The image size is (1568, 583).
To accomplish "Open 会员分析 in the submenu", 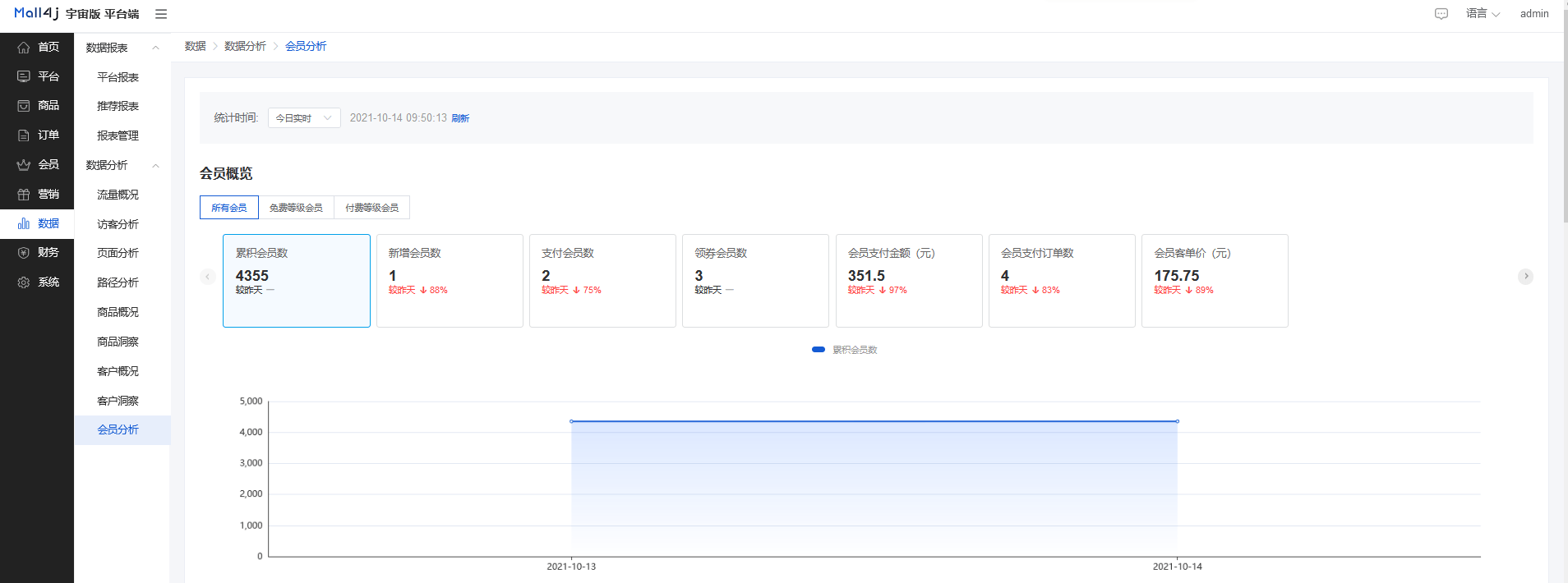I will point(122,430).
